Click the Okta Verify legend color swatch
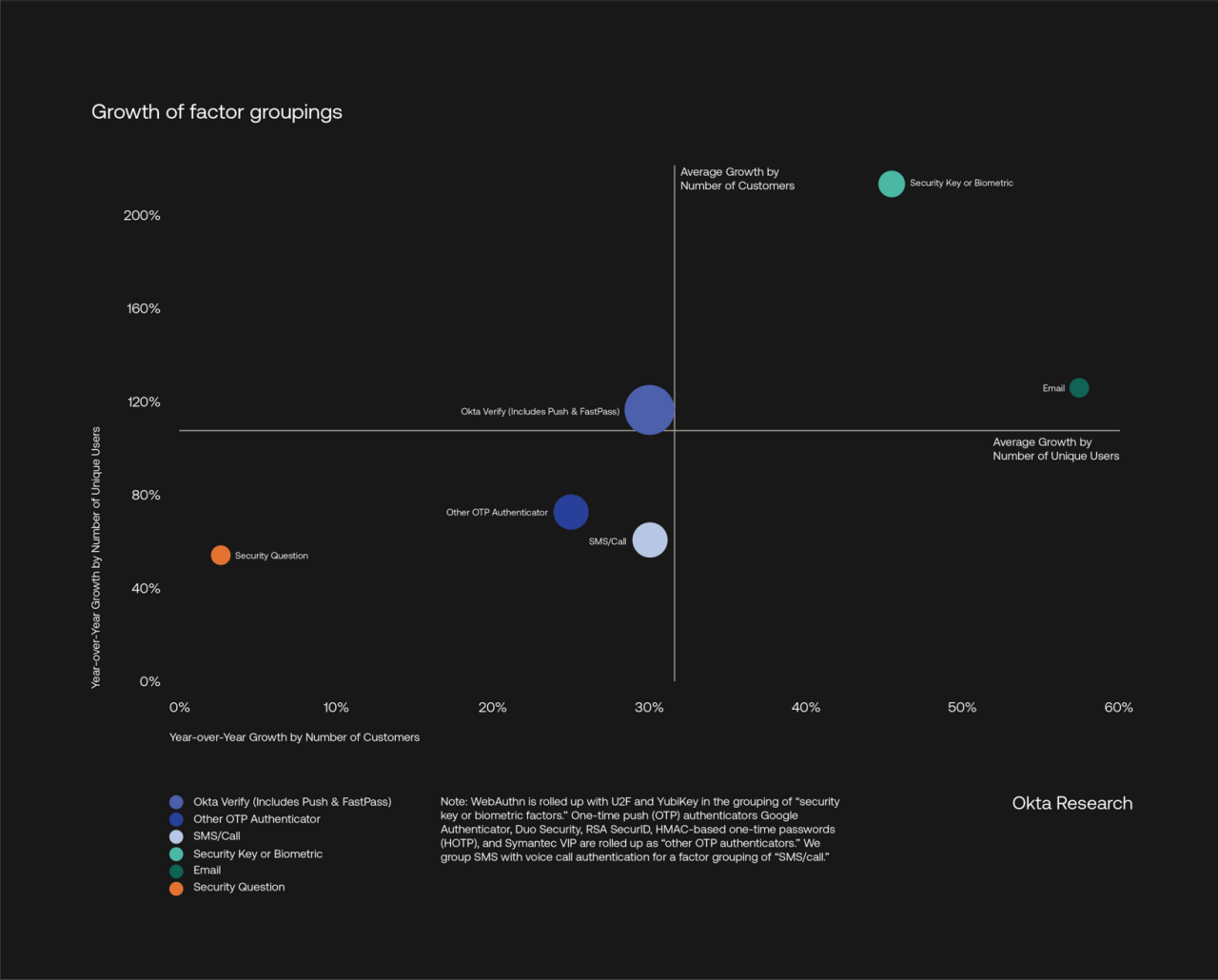 176,802
